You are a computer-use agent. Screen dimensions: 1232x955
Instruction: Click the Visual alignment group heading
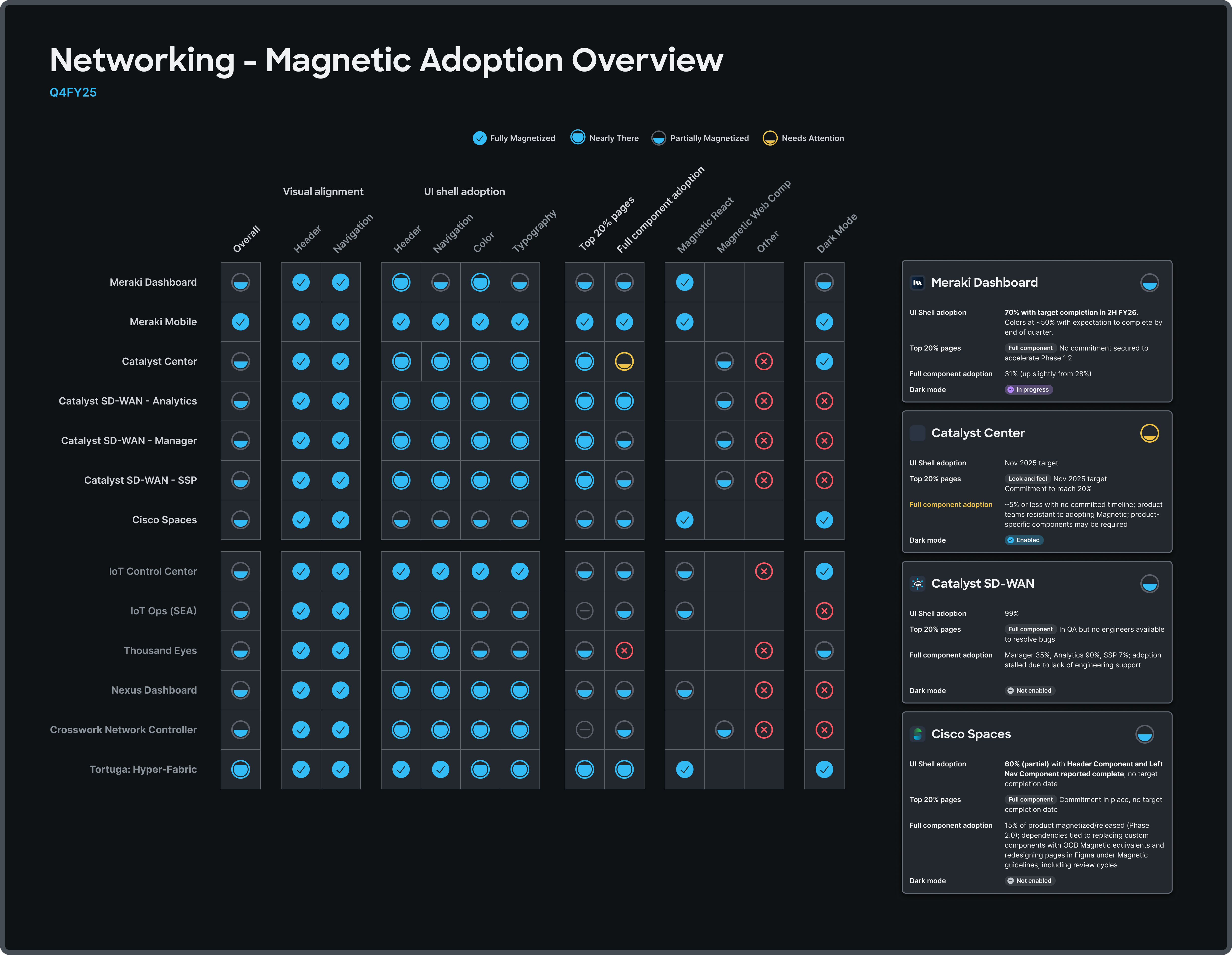pos(323,192)
